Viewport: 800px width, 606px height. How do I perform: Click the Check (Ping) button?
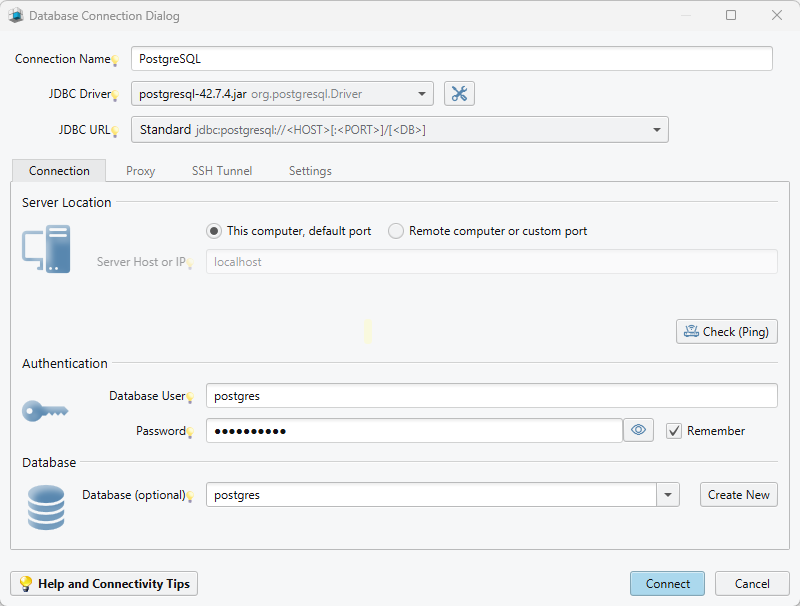(727, 331)
